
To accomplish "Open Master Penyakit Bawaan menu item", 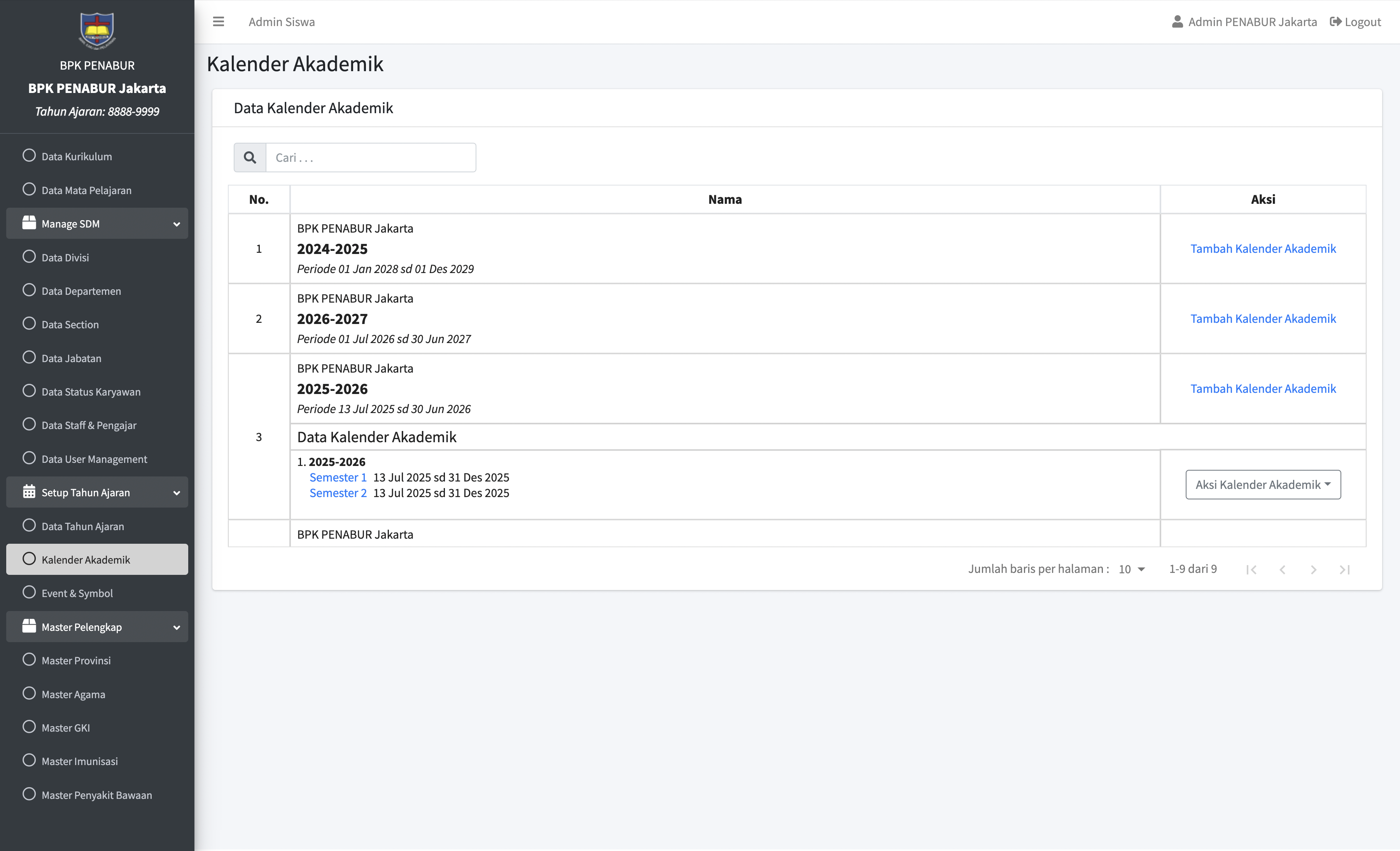I will click(x=97, y=795).
